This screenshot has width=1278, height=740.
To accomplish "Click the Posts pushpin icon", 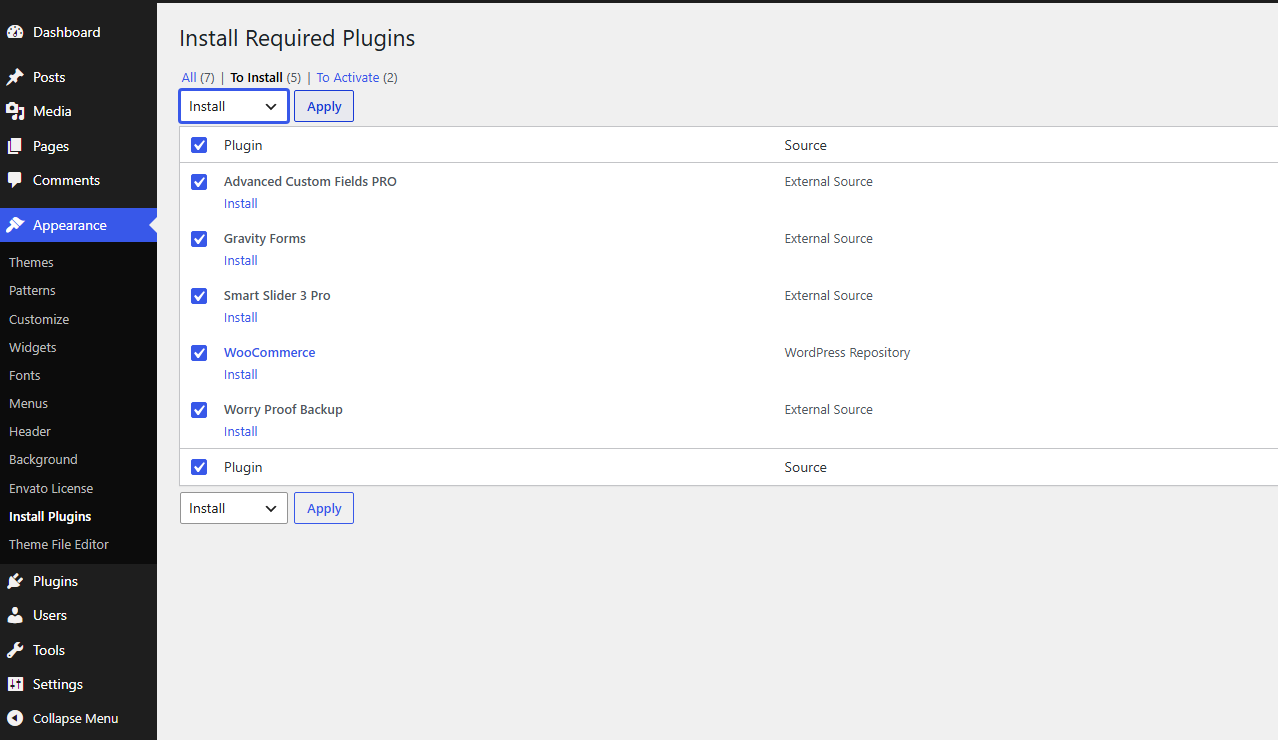I will 15,77.
